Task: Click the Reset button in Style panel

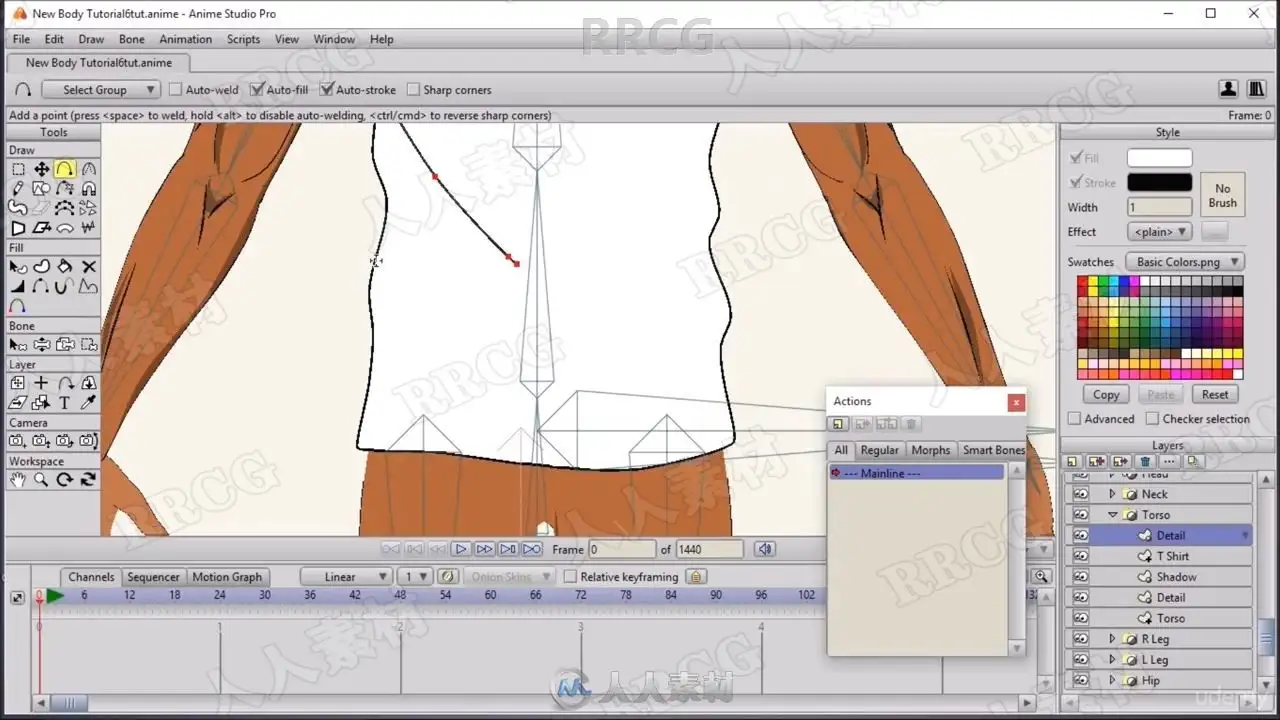Action: (1215, 394)
